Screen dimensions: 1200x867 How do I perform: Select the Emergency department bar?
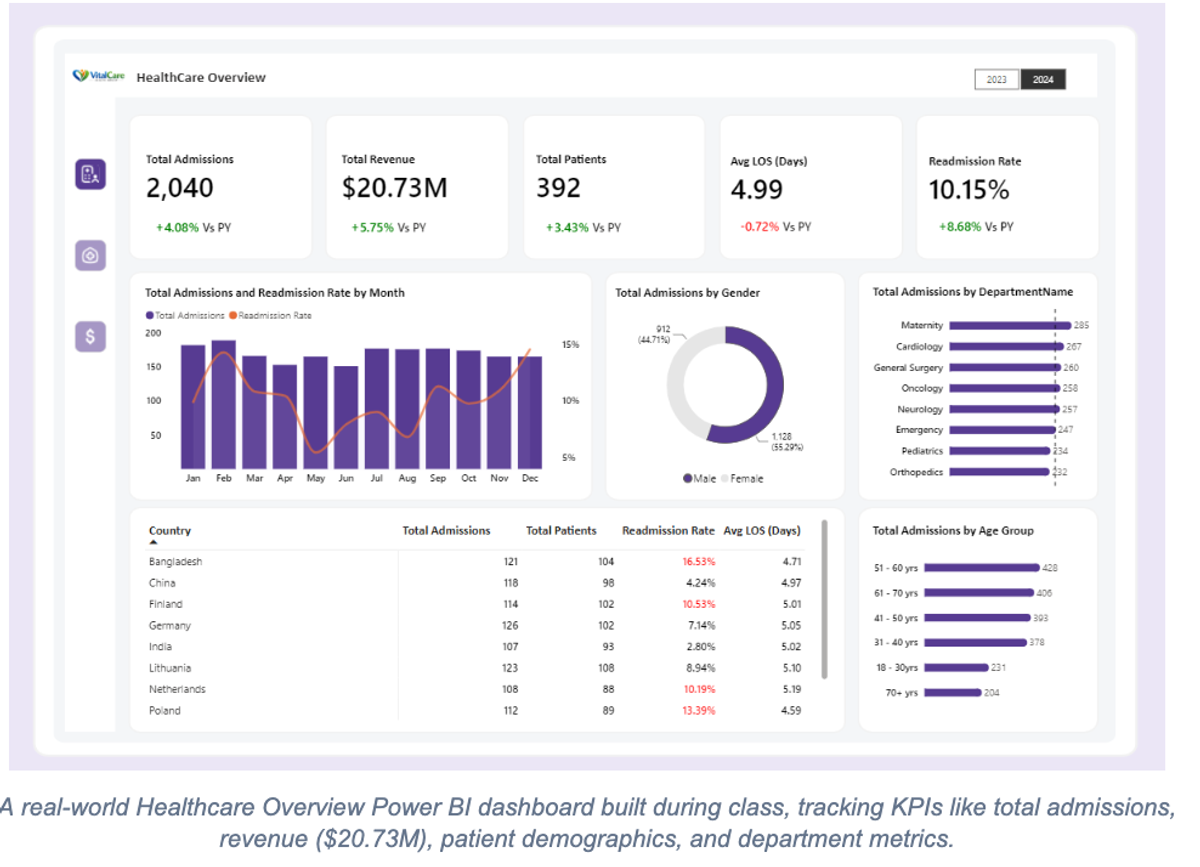pos(1002,429)
